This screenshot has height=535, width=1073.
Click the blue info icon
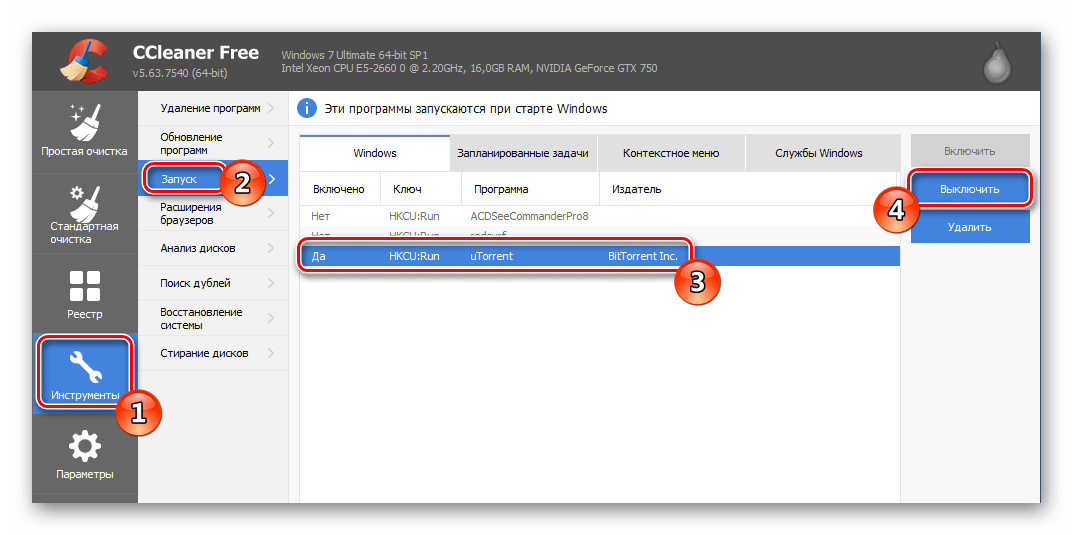tap(308, 108)
